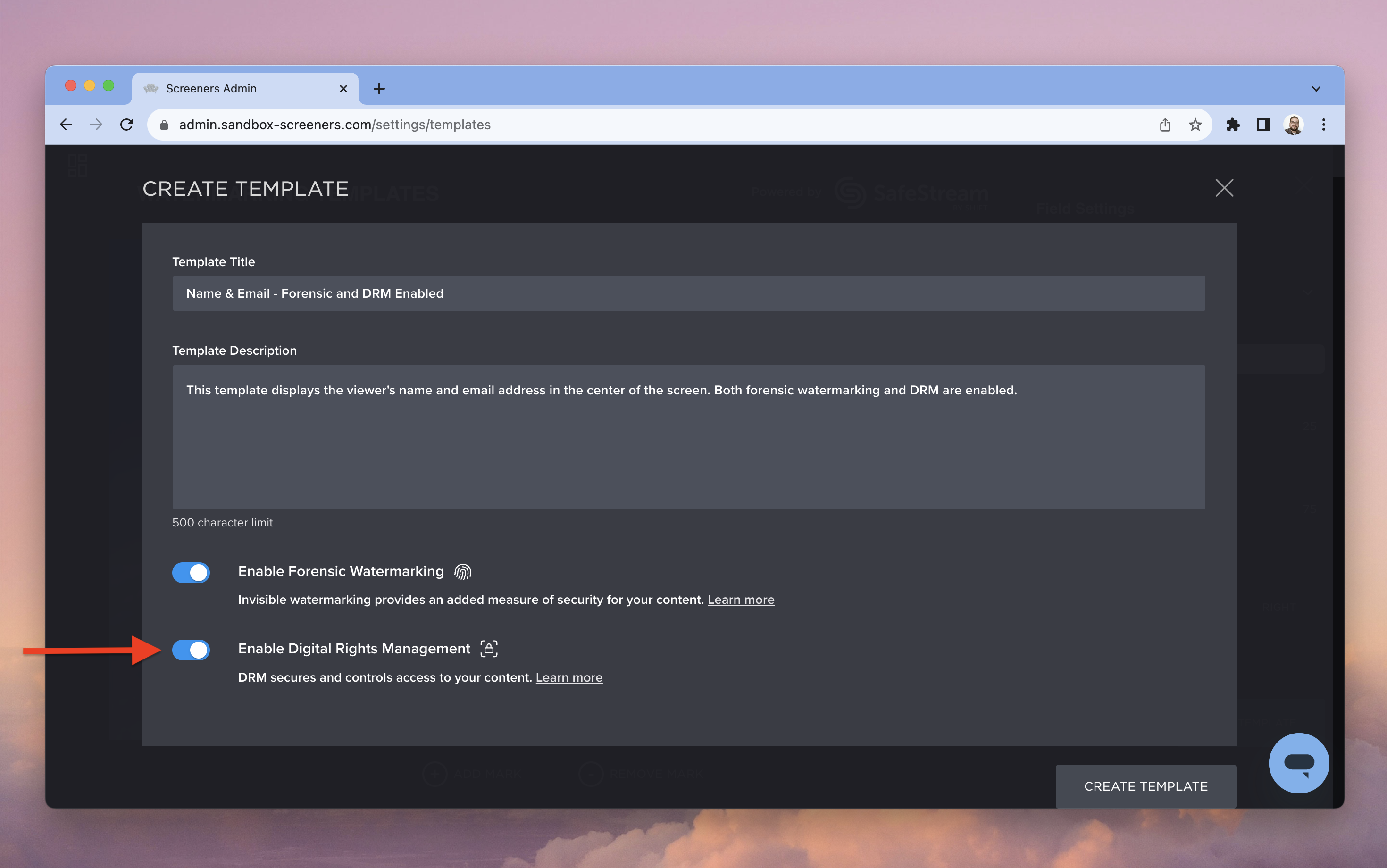
Task: Turn off Digital Rights Management toggle
Action: tap(191, 650)
